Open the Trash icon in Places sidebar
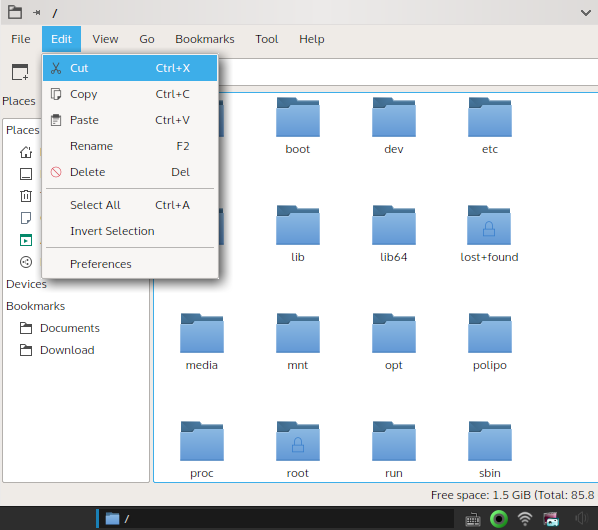 click(26, 196)
